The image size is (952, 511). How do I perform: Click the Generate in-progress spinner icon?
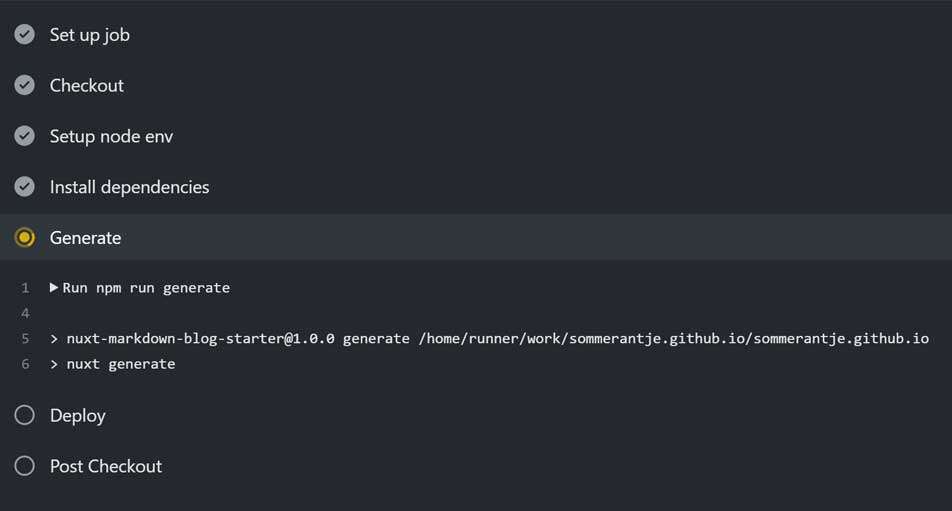point(25,238)
